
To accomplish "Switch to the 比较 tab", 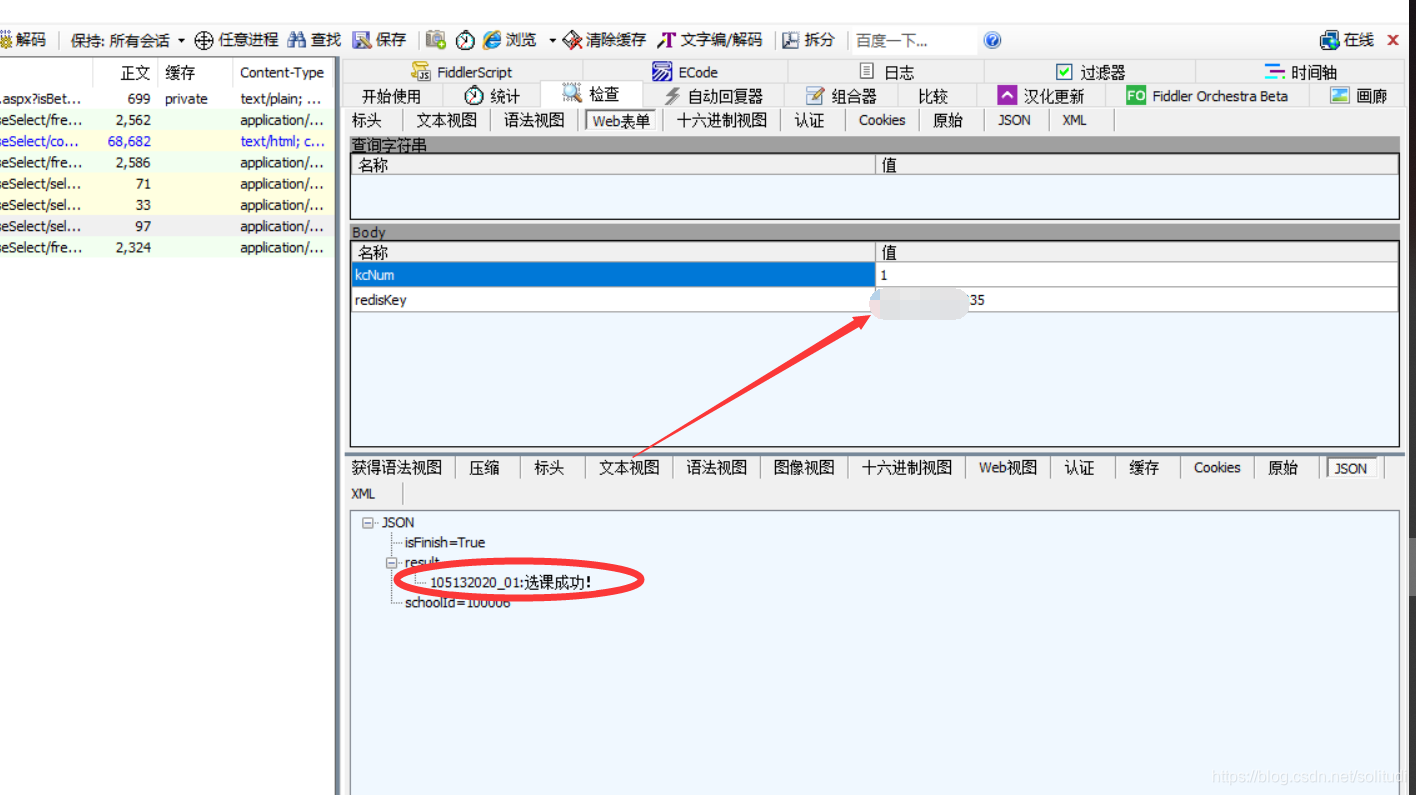I will (x=933, y=96).
